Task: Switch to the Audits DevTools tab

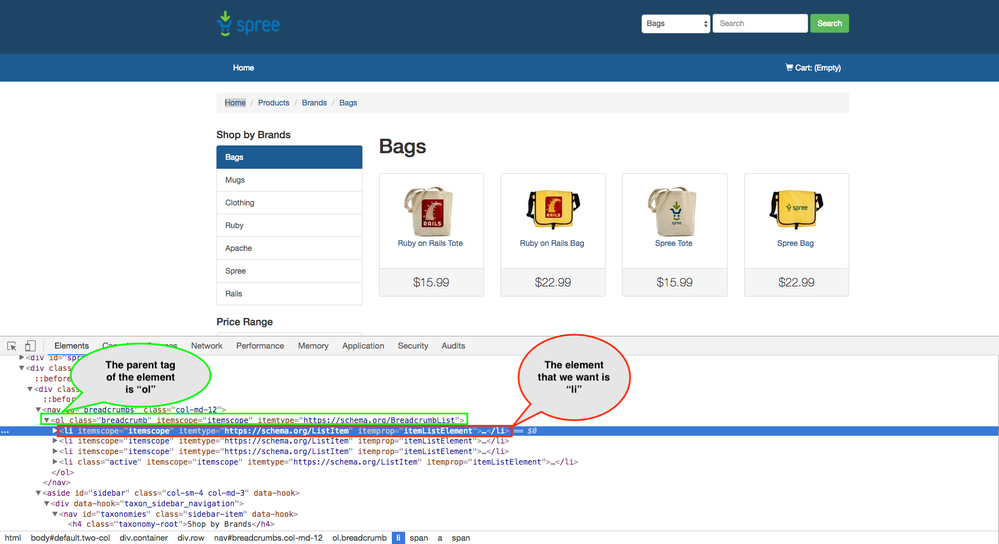Action: 453,346
